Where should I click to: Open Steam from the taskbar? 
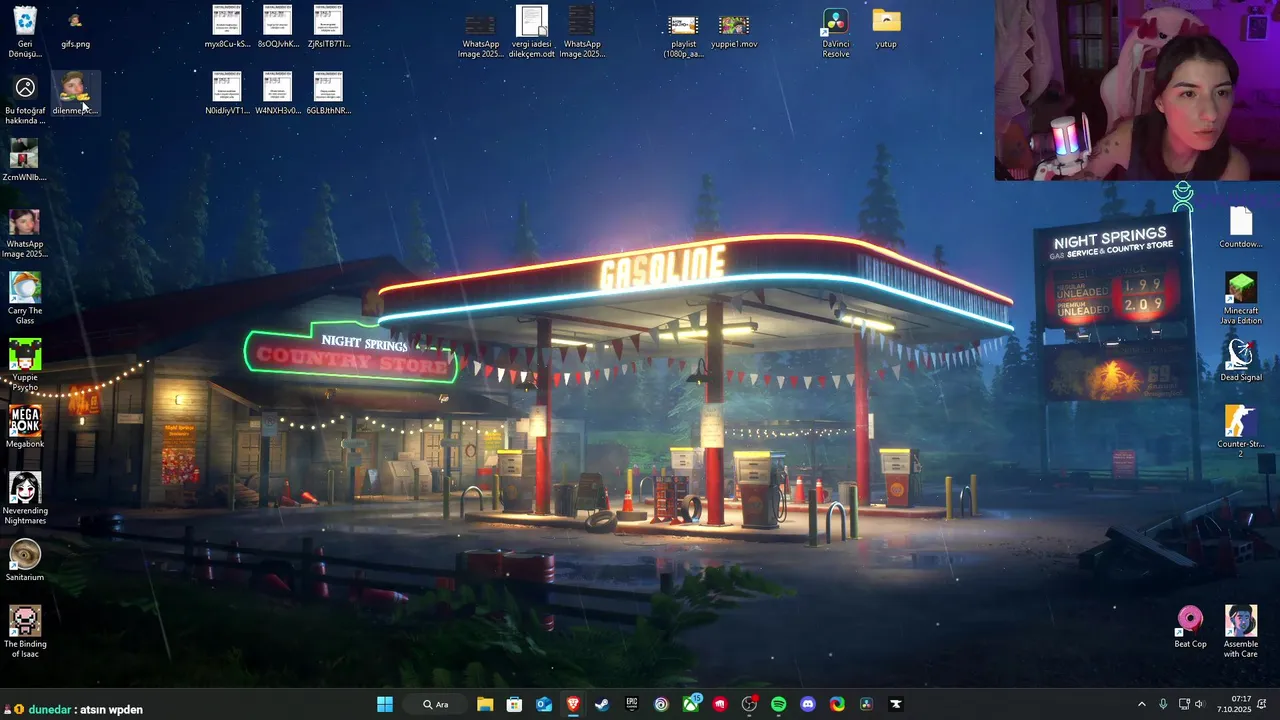coord(602,704)
